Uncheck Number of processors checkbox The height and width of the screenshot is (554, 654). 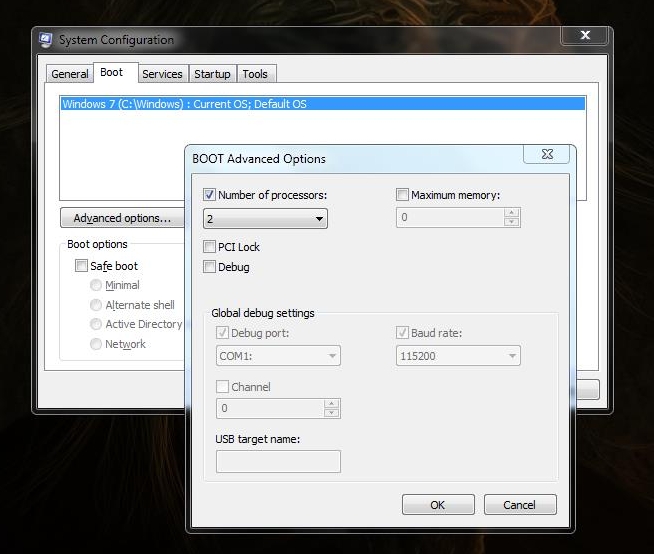pyautogui.click(x=209, y=194)
